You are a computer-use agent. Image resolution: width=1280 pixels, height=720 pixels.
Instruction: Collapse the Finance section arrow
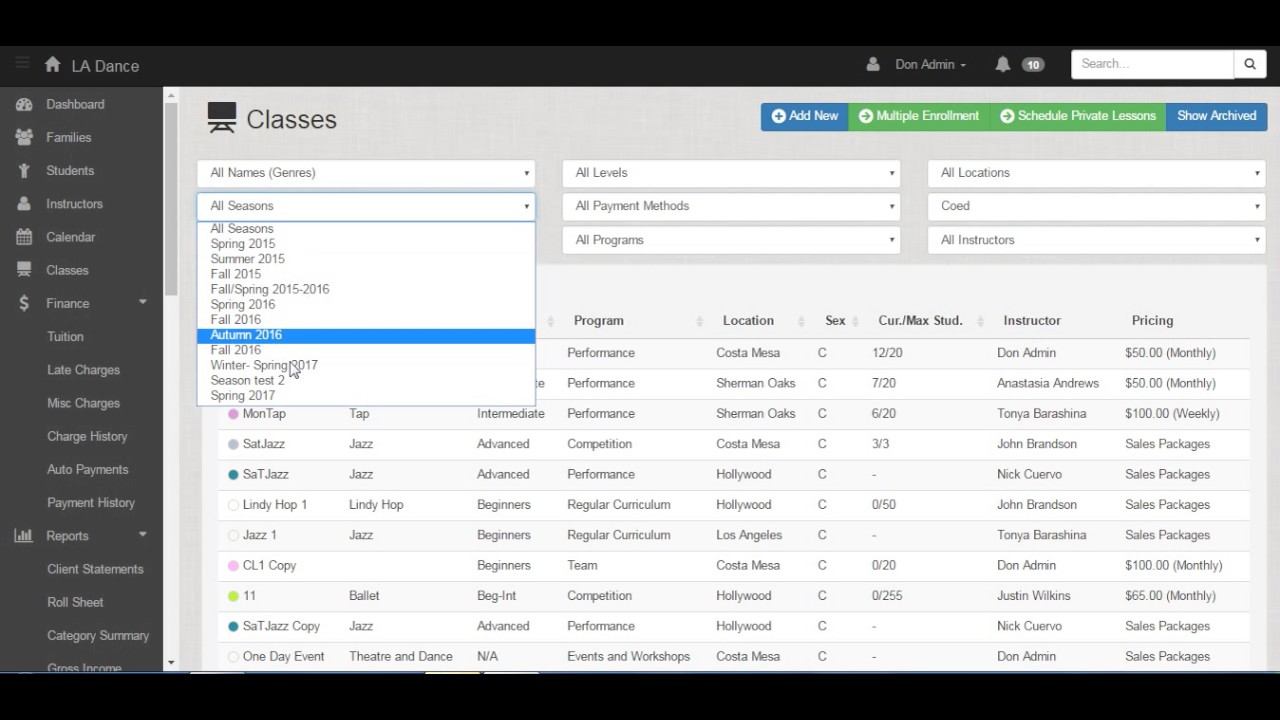tap(143, 302)
